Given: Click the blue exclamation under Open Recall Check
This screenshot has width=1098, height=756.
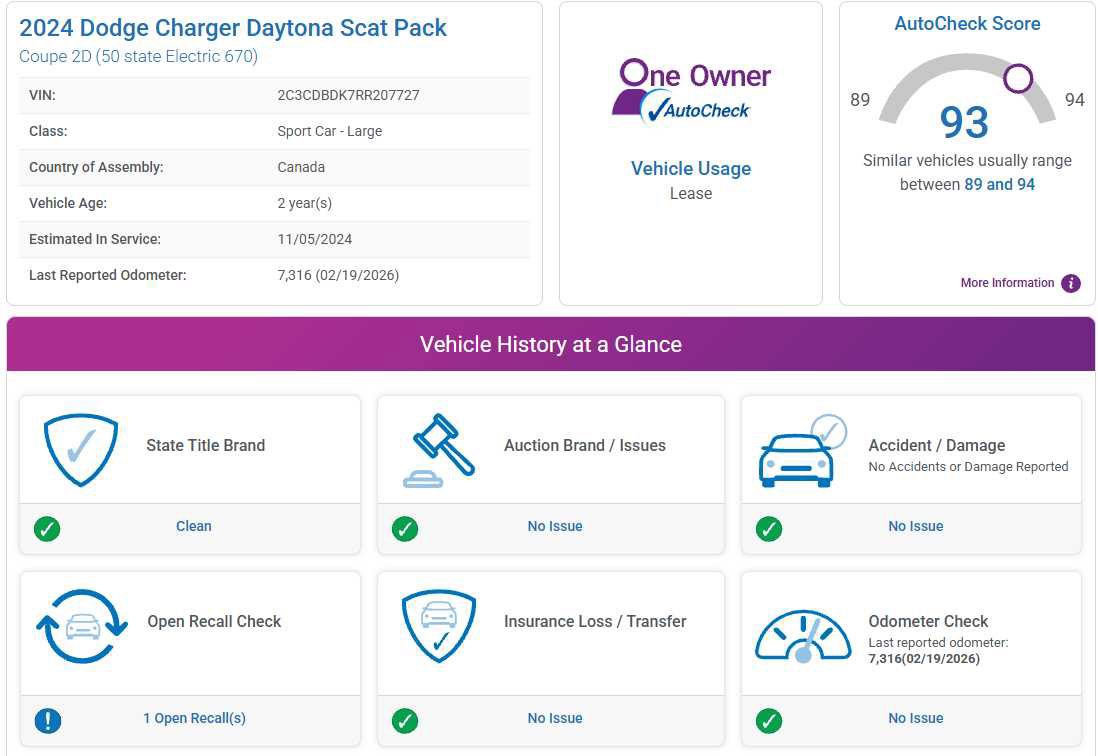Looking at the screenshot, I should click(x=47, y=720).
